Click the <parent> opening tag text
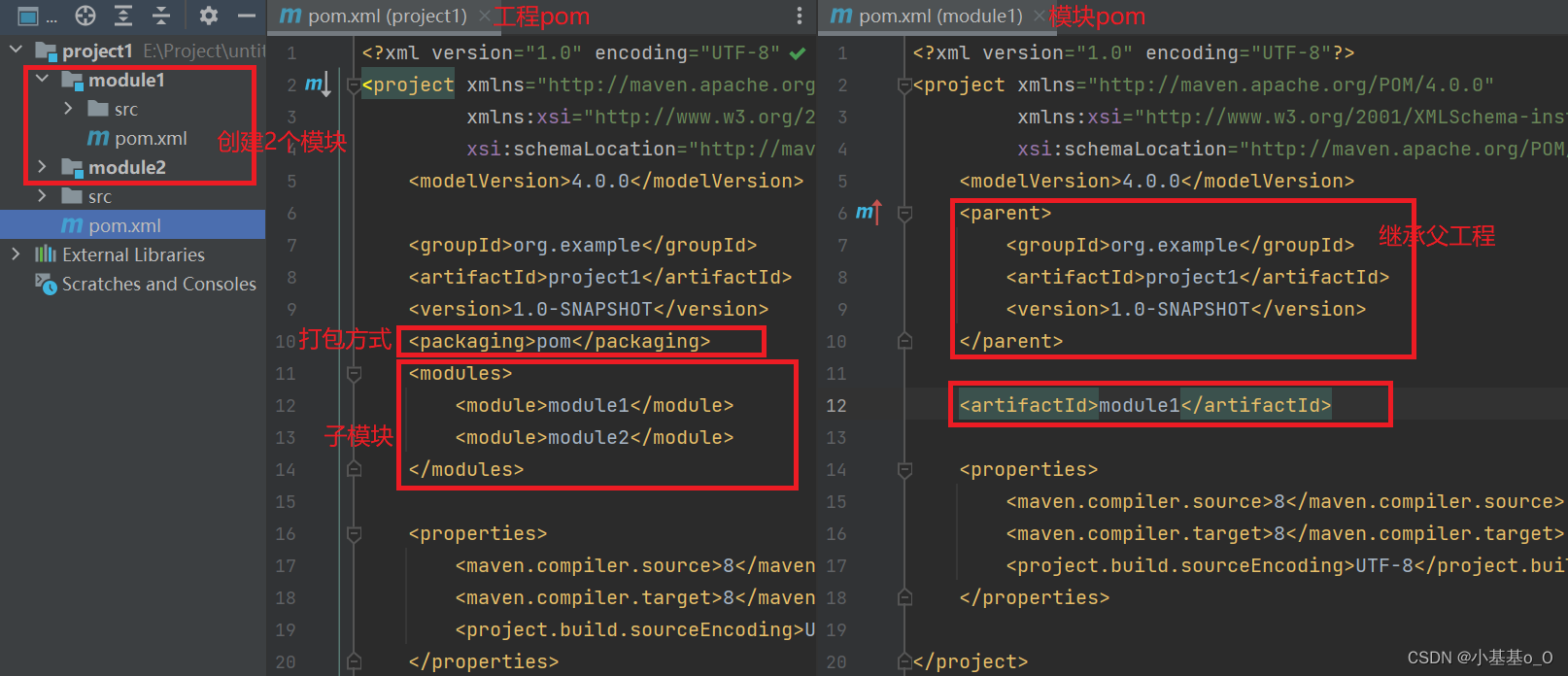Viewport: 1568px width, 676px height. [x=1006, y=214]
